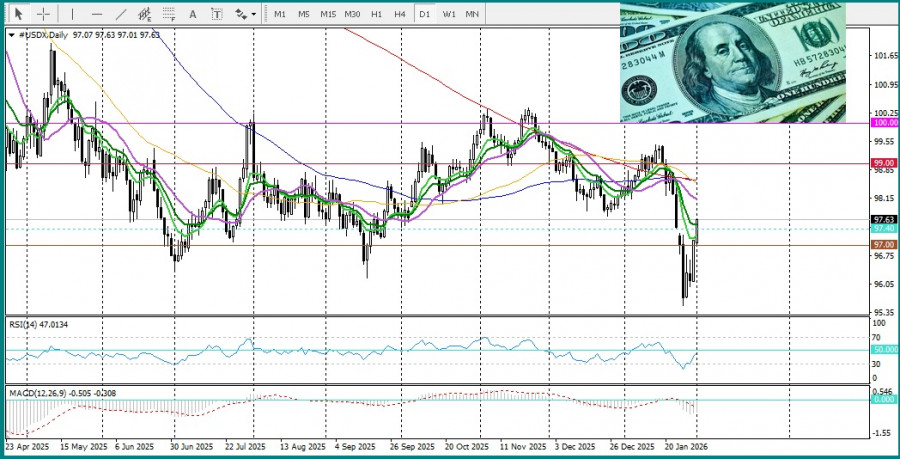The height and width of the screenshot is (459, 900).
Task: Click the purple 100.00 price level label
Action: point(884,123)
